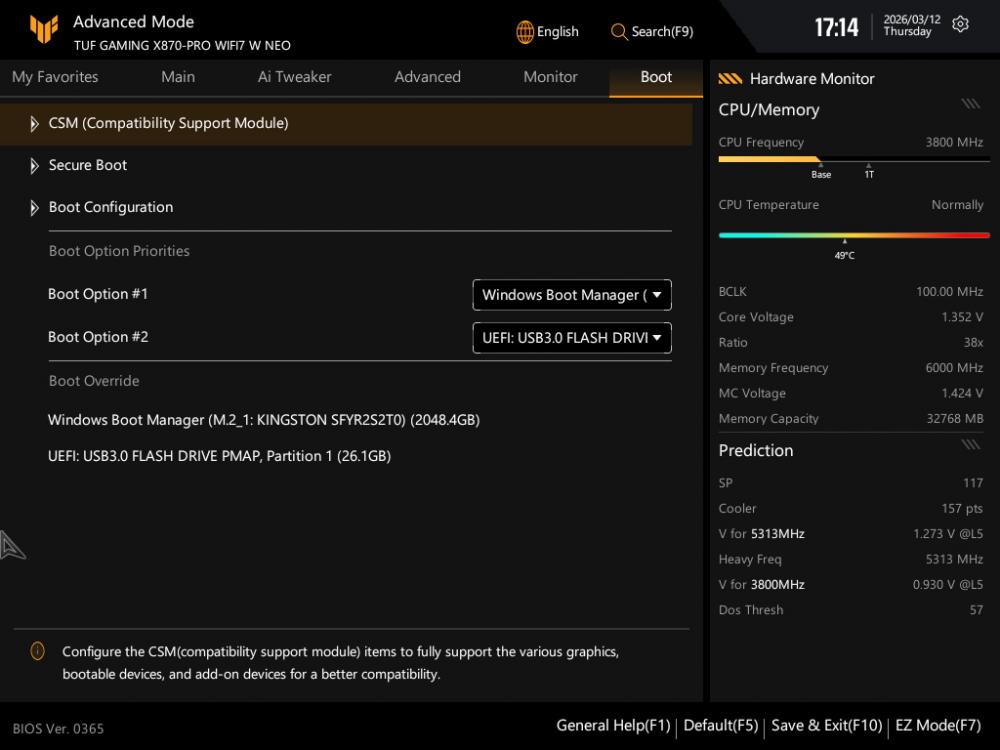Go to the My Favorites tab
Viewport: 1000px width, 750px height.
(55, 77)
